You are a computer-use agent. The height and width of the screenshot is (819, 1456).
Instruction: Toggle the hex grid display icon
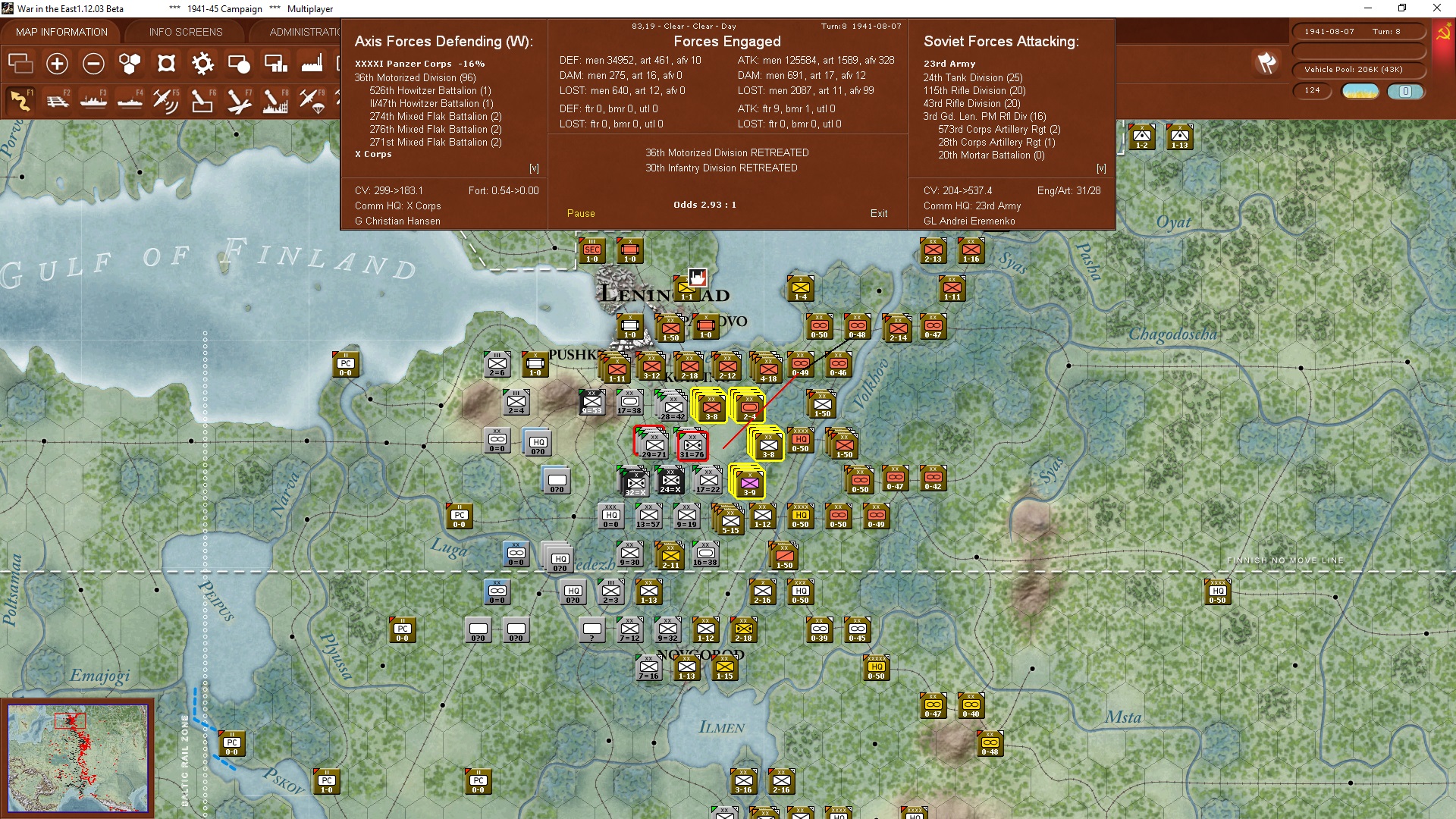click(x=130, y=64)
